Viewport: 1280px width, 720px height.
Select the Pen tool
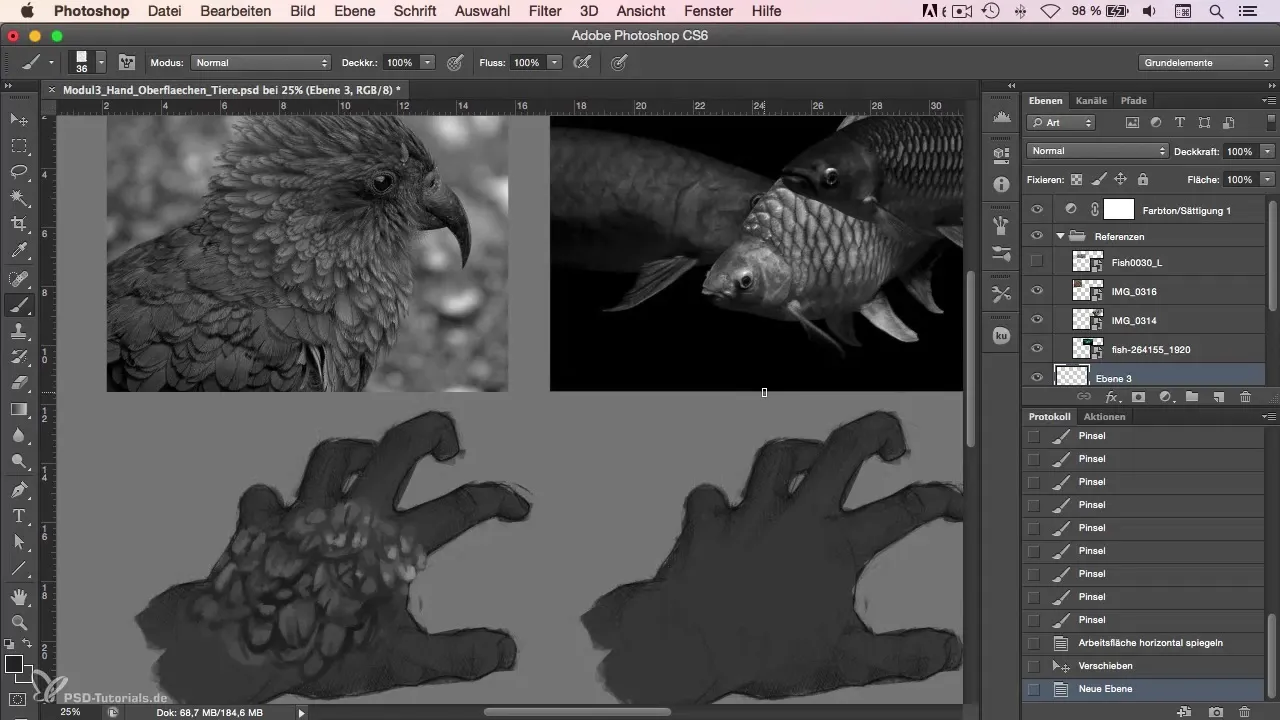(x=19, y=491)
